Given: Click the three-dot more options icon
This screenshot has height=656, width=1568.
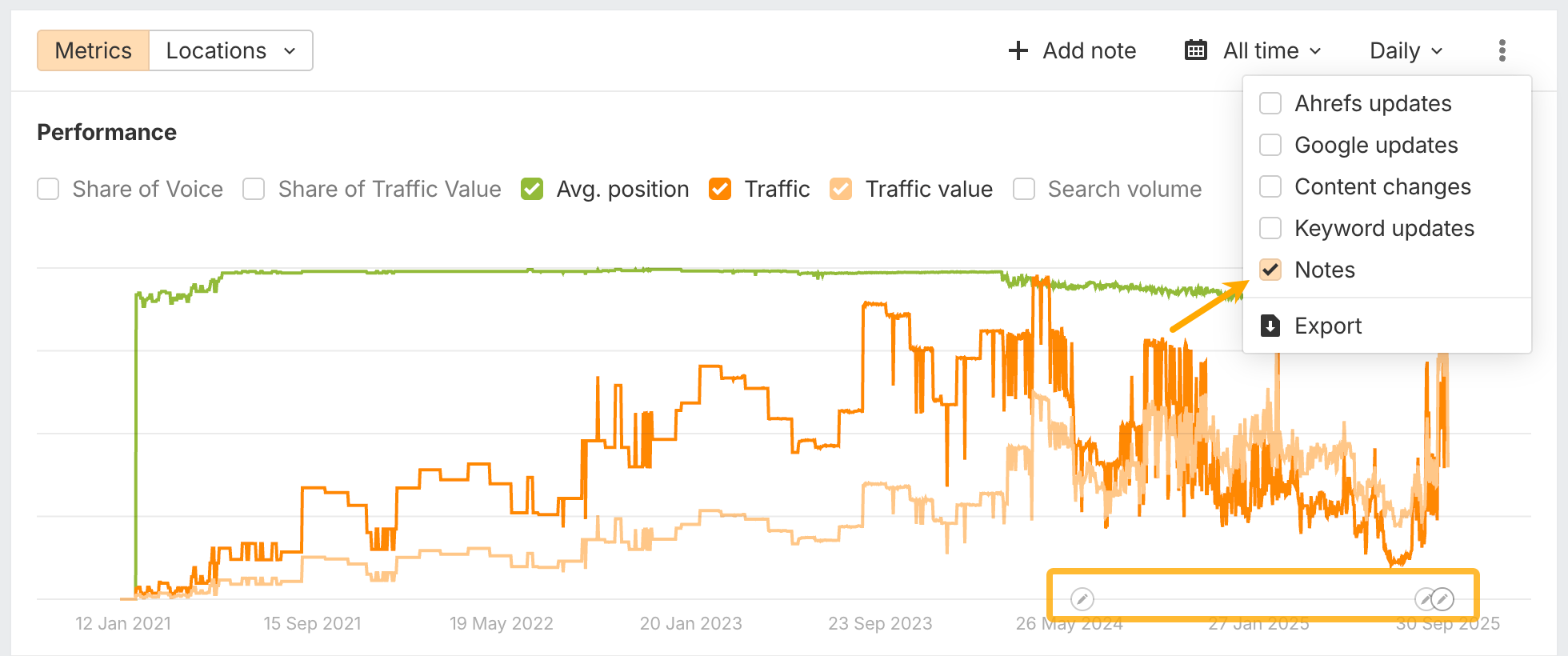Looking at the screenshot, I should point(1502,50).
